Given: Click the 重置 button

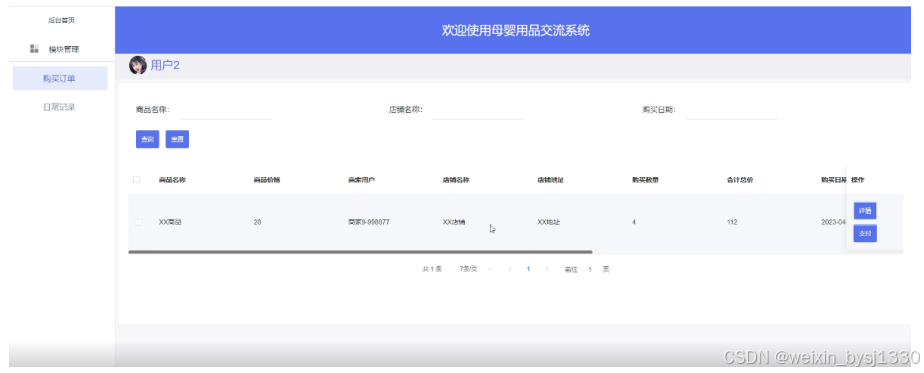Looking at the screenshot, I should 177,140.
